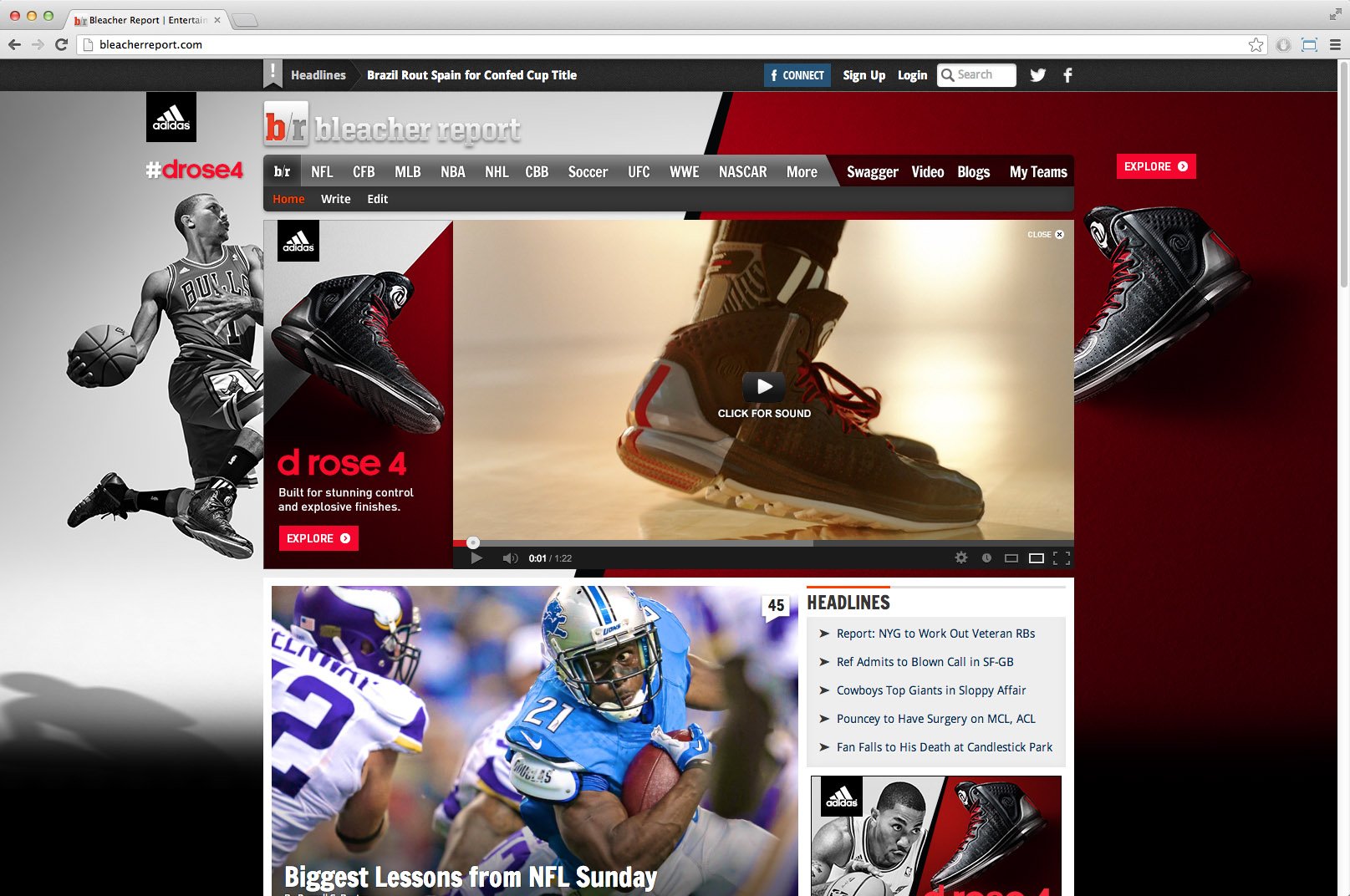This screenshot has width=1350, height=896.
Task: Click the Facebook CONNECT button
Action: (797, 74)
